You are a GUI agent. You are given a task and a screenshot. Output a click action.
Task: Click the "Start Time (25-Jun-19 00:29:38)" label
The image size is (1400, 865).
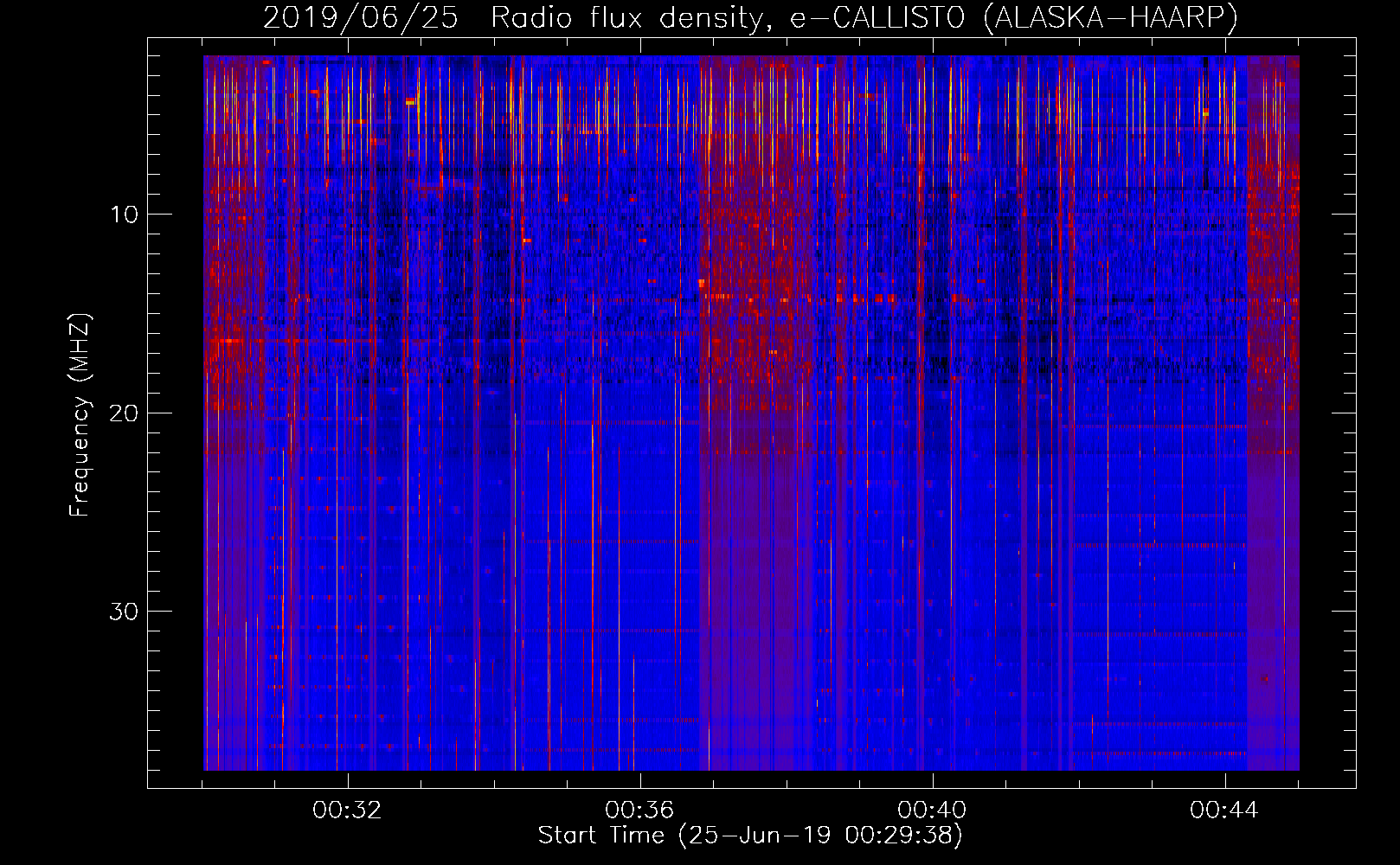pos(750,836)
